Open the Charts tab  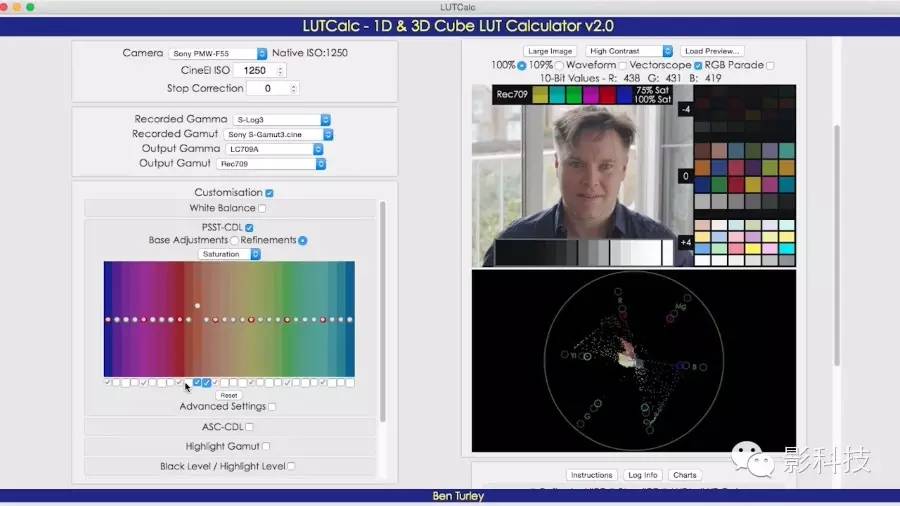[x=685, y=475]
